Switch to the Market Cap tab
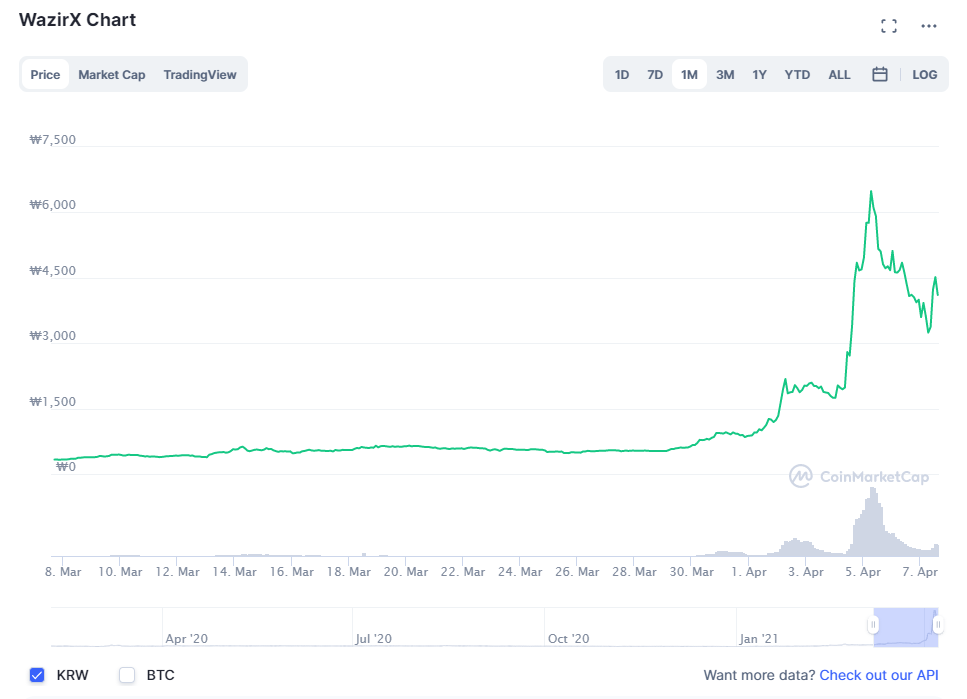 point(112,75)
